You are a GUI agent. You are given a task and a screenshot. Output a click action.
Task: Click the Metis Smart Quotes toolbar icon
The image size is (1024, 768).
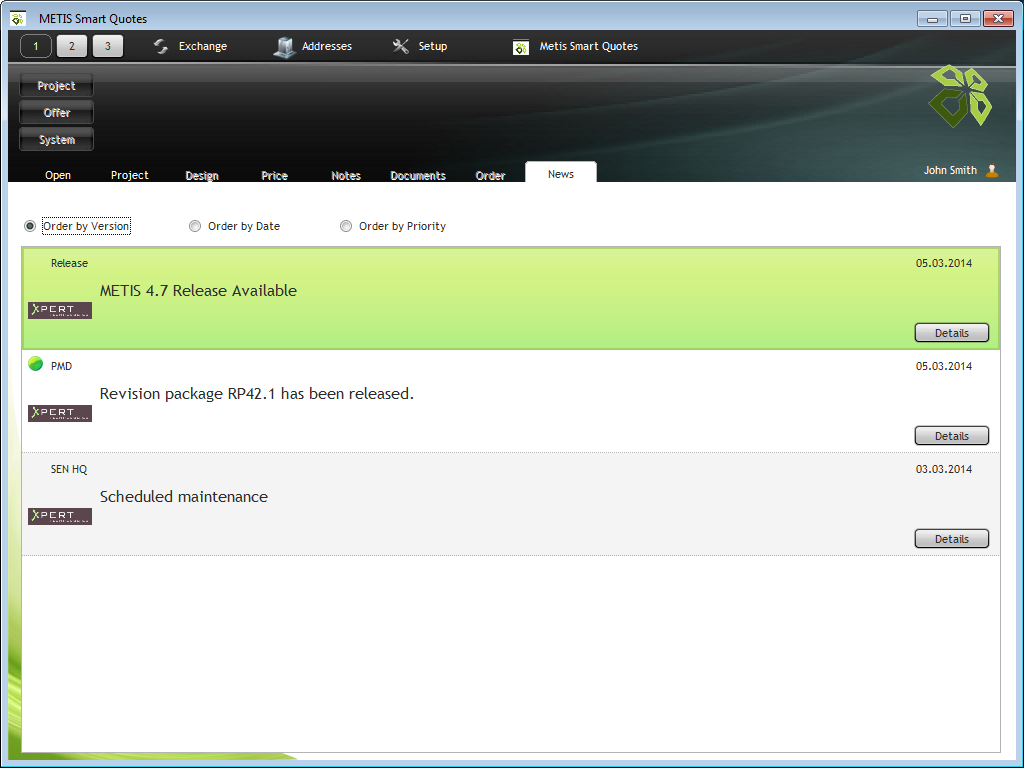(520, 47)
